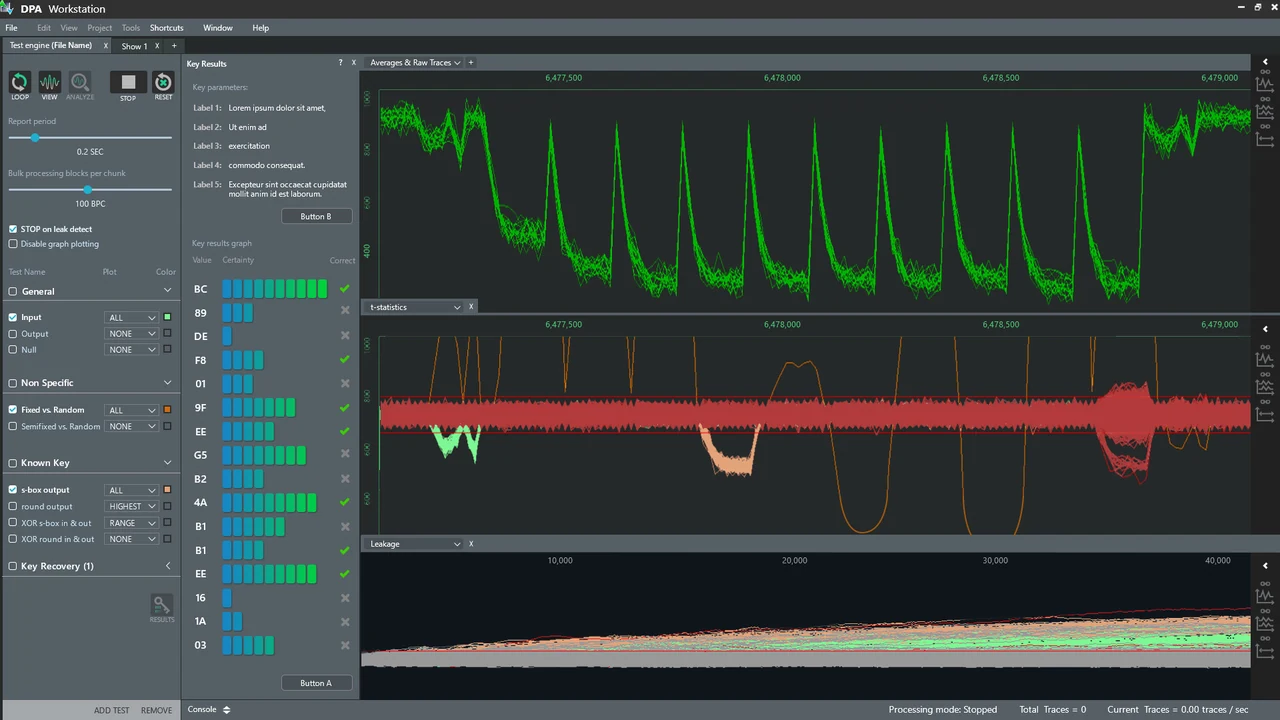This screenshot has height=720, width=1280.
Task: Toggle the Console expander arrows
Action: [x=226, y=710]
